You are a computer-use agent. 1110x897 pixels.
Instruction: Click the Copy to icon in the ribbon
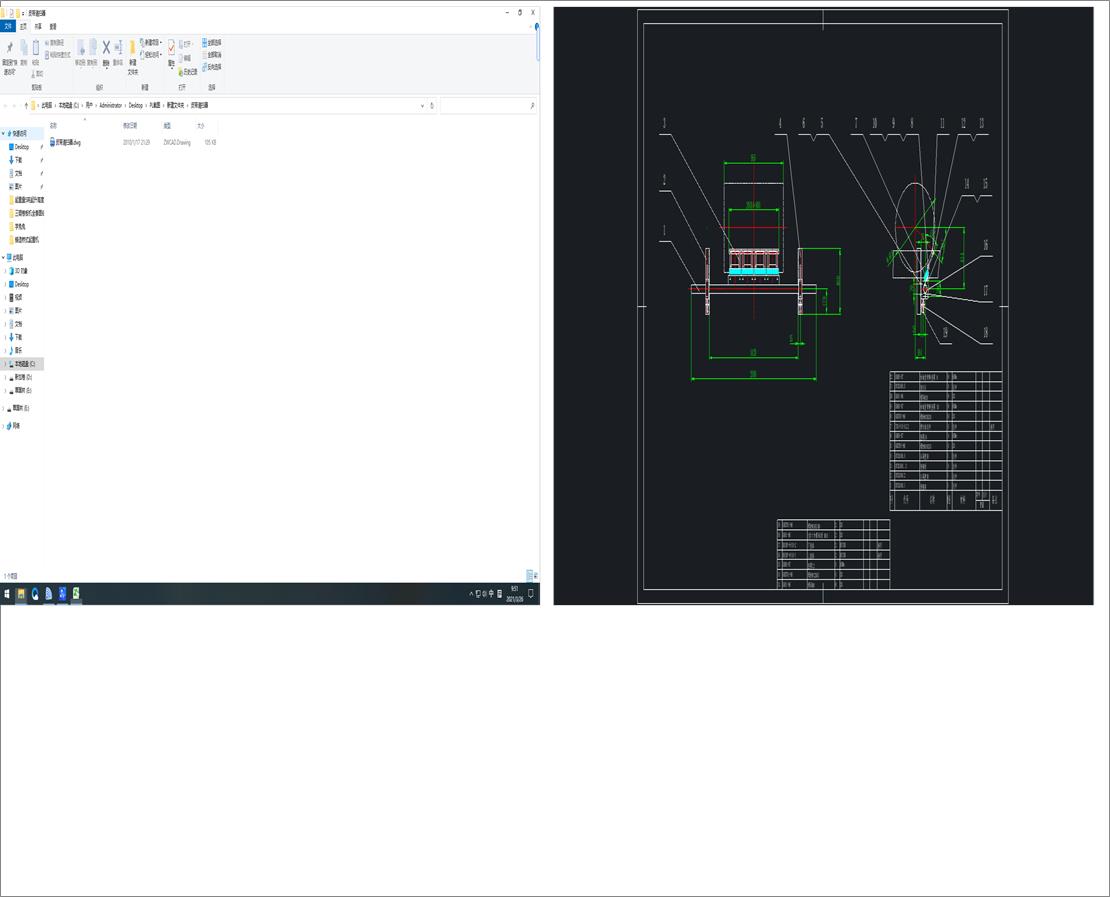point(93,48)
